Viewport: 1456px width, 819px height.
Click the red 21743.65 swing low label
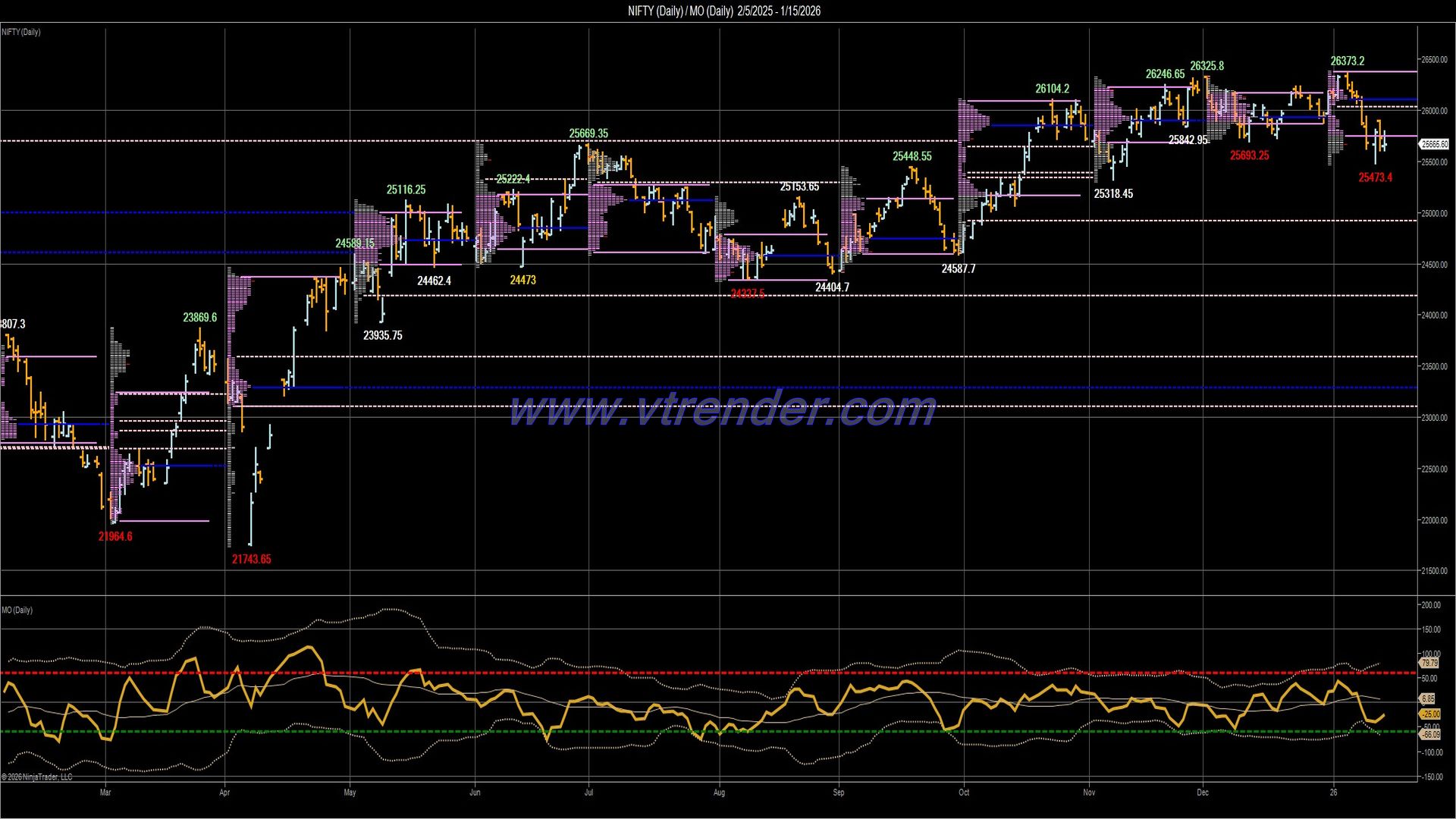click(251, 559)
